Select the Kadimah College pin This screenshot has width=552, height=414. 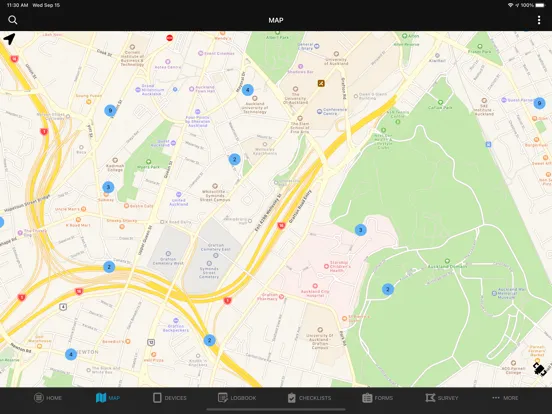[115, 160]
